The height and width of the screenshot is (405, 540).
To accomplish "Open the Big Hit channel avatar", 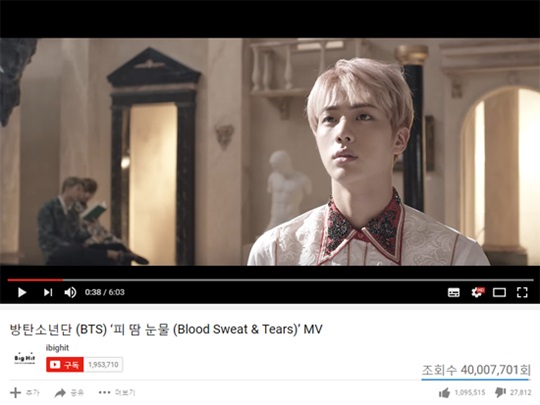I will click(24, 359).
